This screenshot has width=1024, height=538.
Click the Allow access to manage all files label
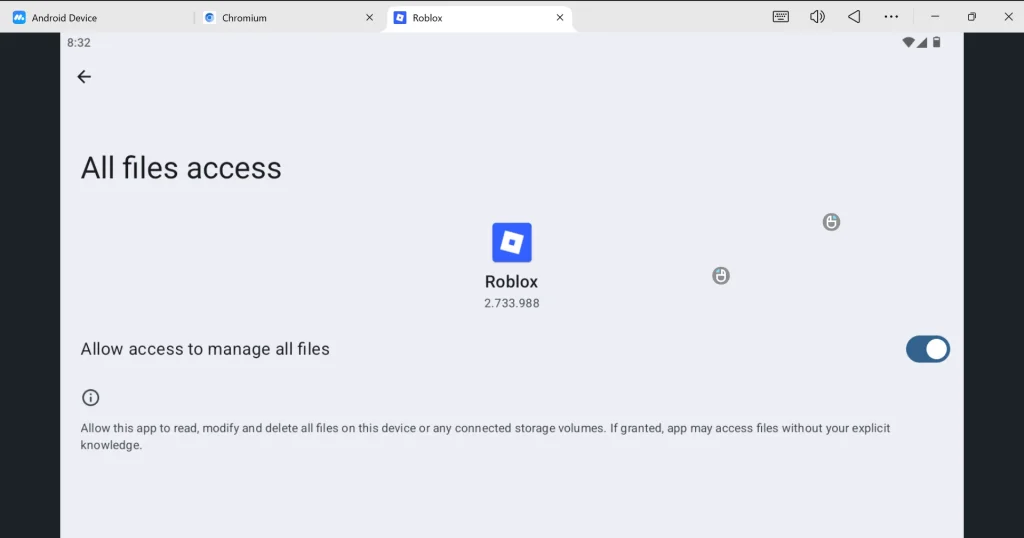pyautogui.click(x=205, y=349)
